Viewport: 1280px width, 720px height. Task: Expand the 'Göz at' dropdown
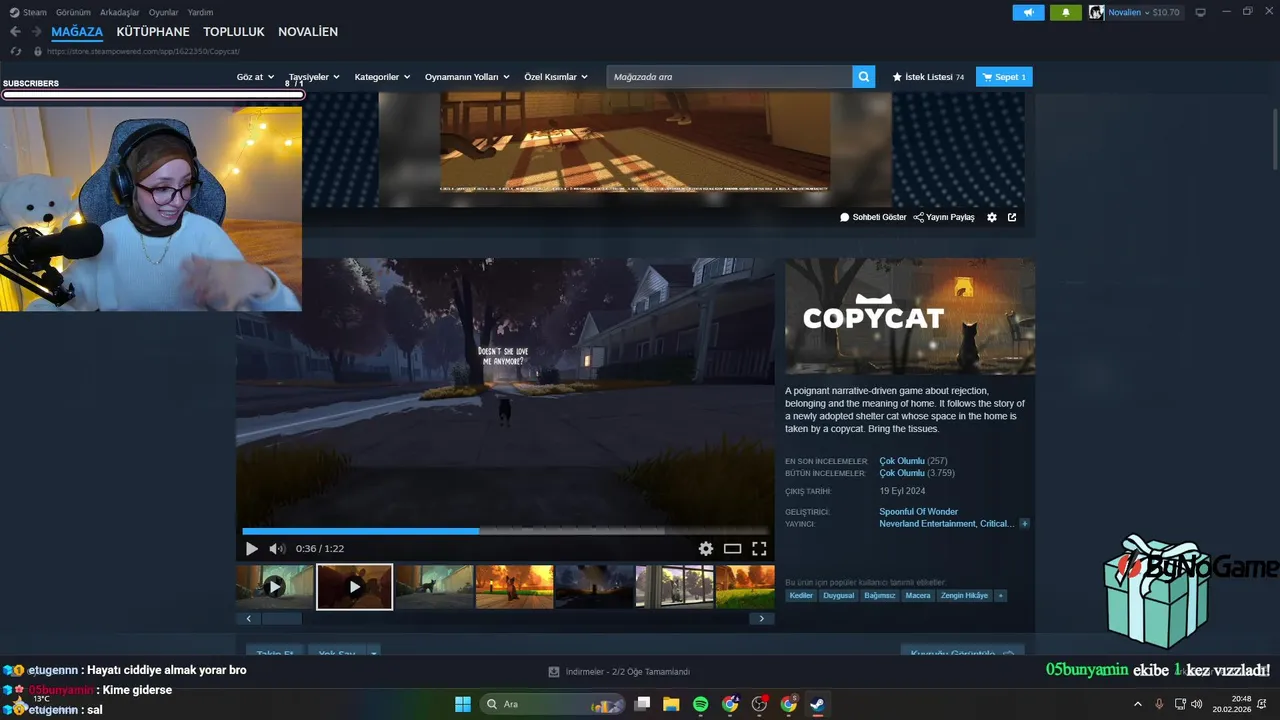click(255, 77)
